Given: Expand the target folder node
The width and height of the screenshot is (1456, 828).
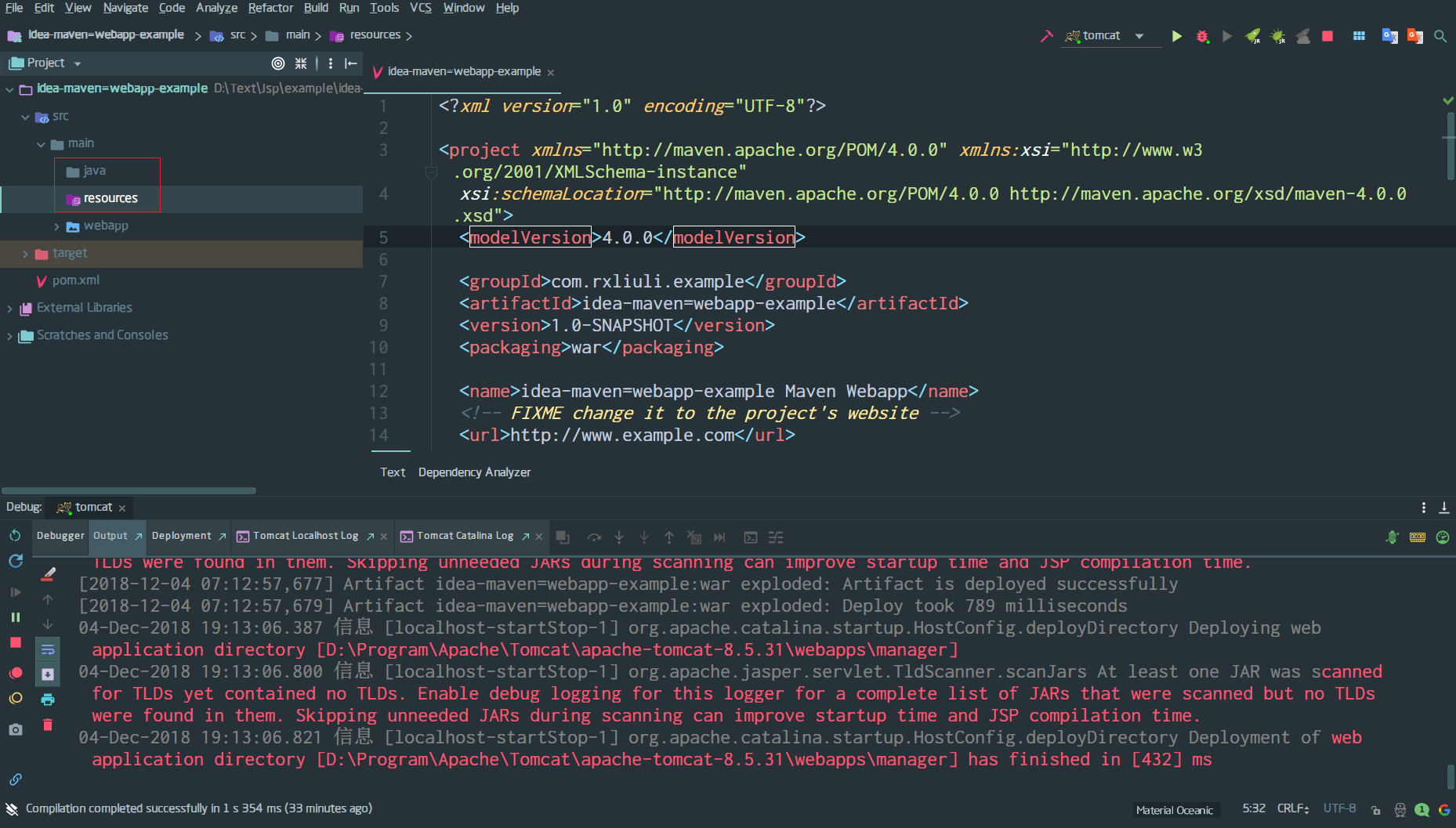Looking at the screenshot, I should (x=25, y=255).
